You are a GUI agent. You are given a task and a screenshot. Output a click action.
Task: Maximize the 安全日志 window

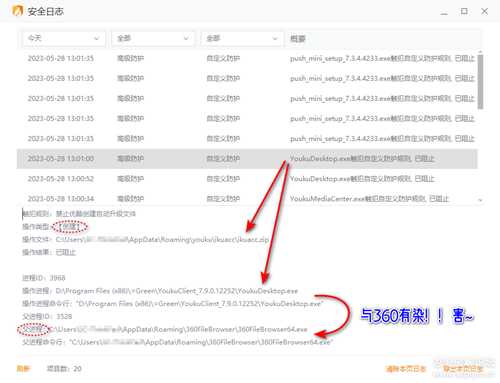pyautogui.click(x=464, y=11)
